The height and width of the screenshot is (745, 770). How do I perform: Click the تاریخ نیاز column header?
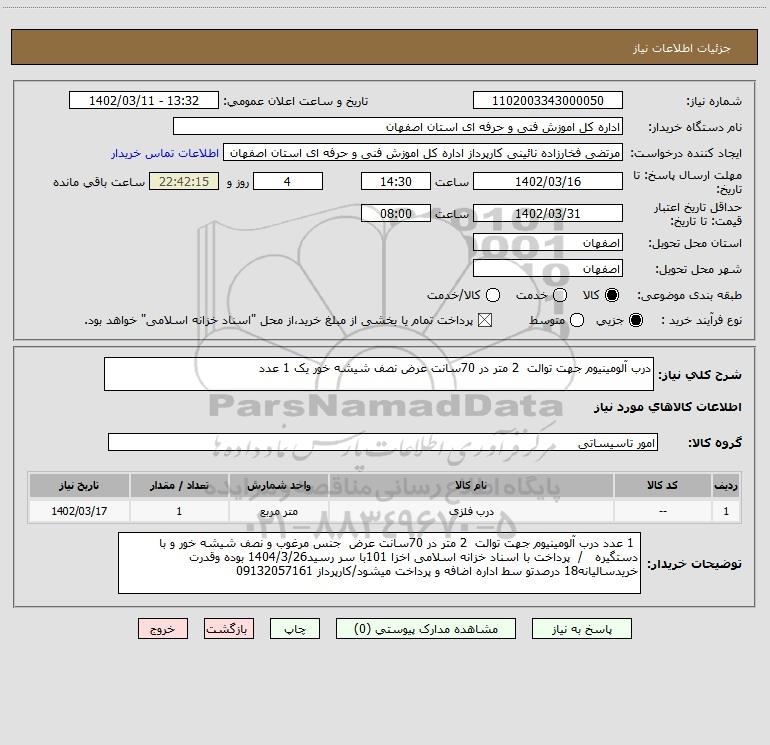pos(79,485)
